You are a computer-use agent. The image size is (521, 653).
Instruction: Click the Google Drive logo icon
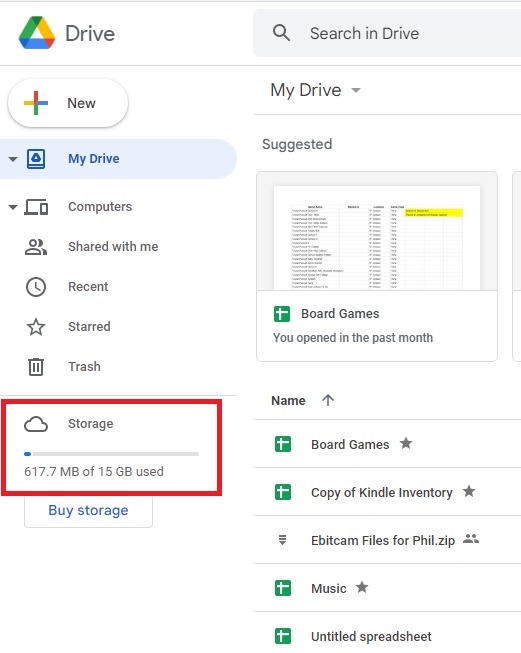point(37,33)
